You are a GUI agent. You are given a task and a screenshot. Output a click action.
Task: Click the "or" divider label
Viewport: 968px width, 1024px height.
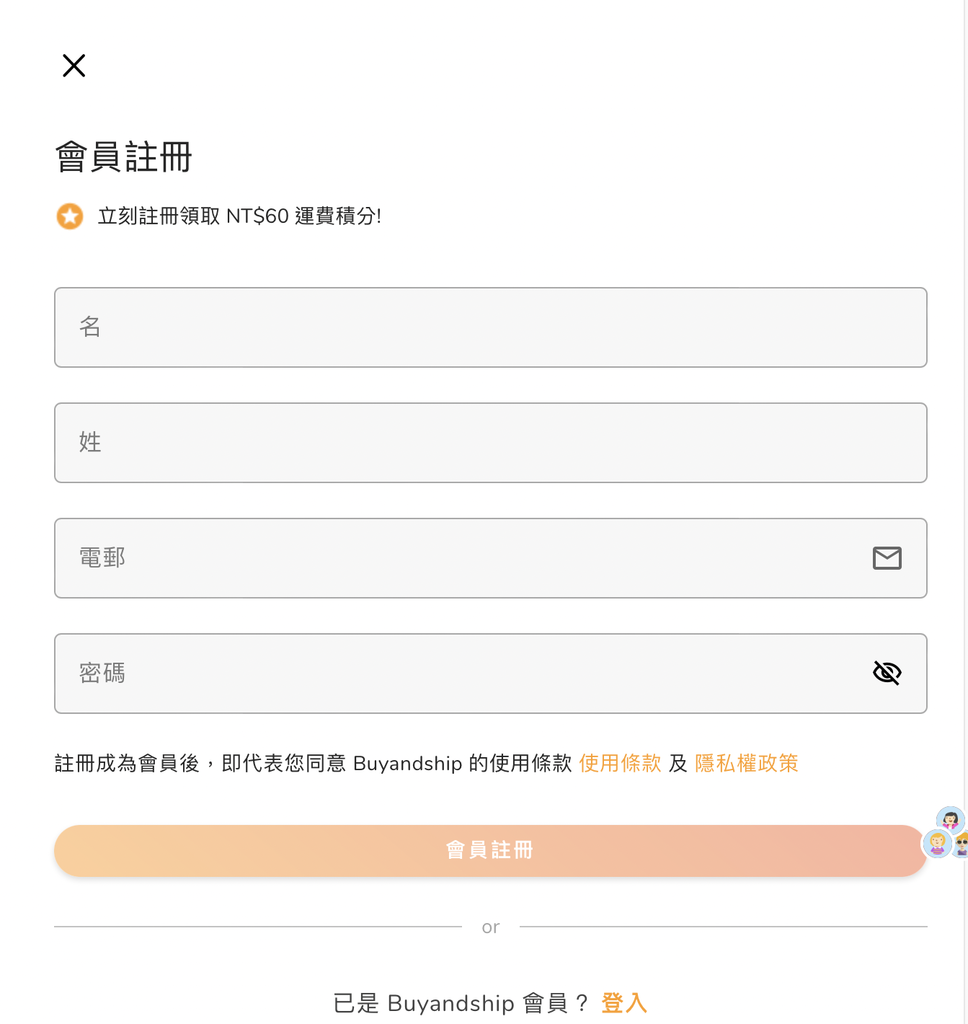[491, 927]
